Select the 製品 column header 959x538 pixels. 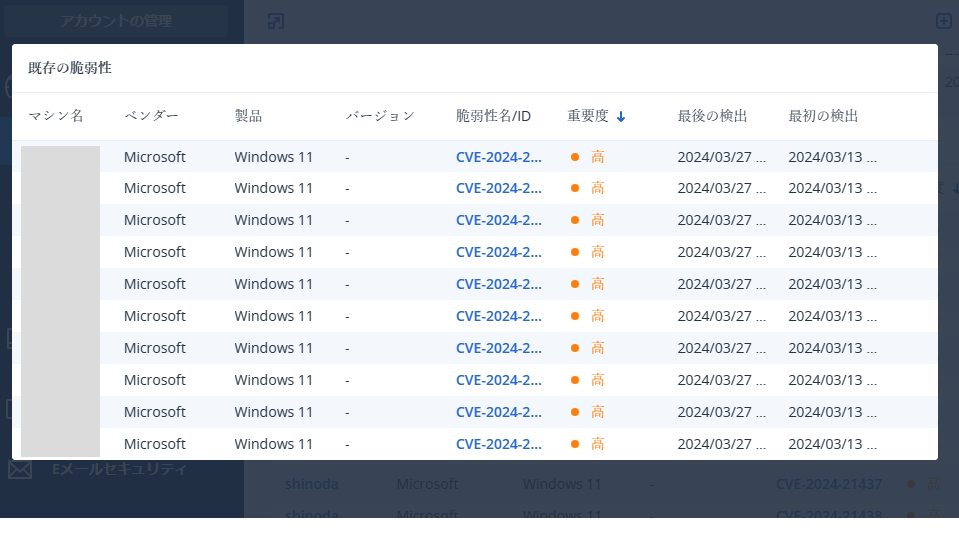tap(248, 116)
